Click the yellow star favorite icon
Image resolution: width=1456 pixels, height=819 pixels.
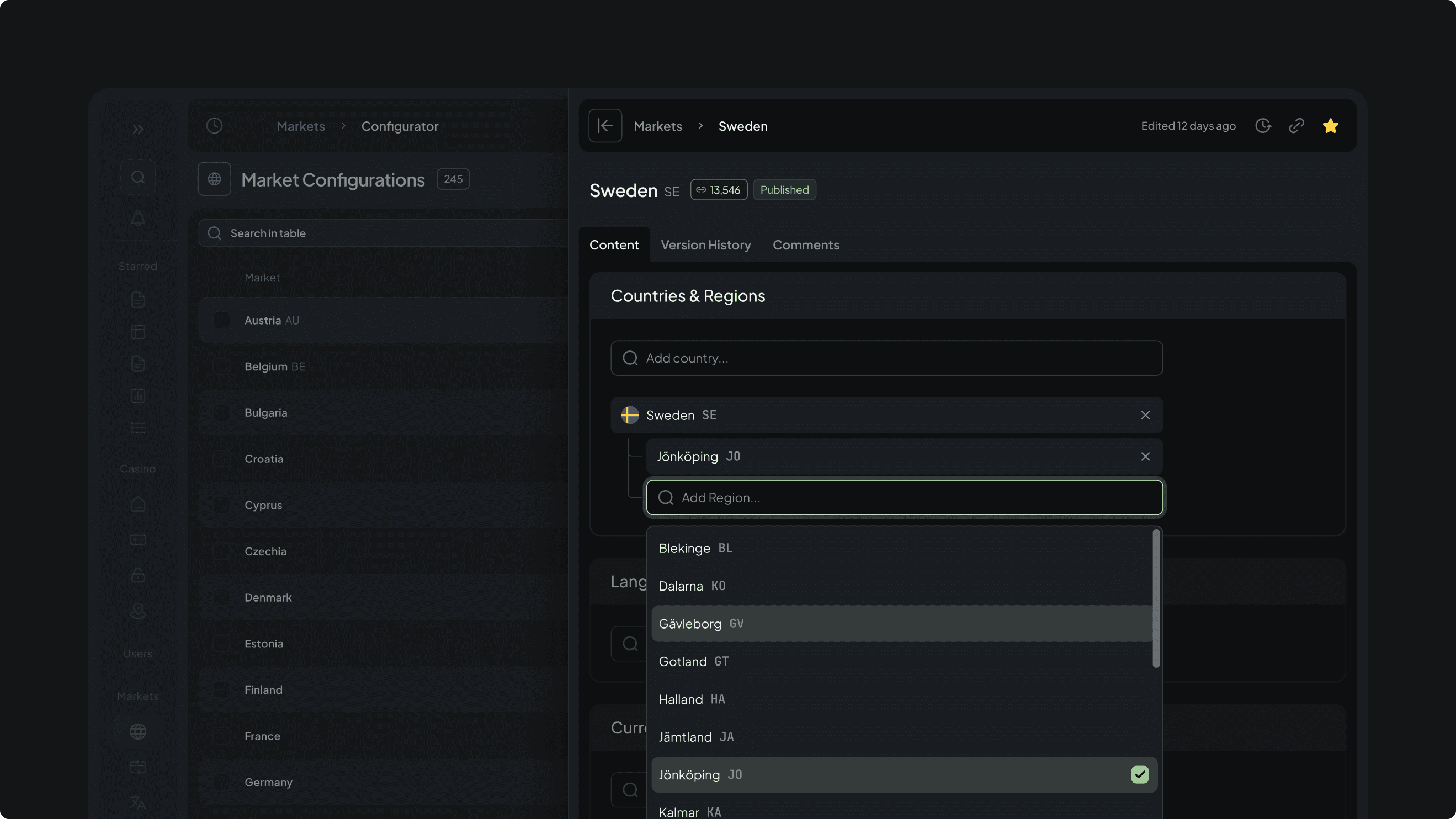tap(1330, 126)
